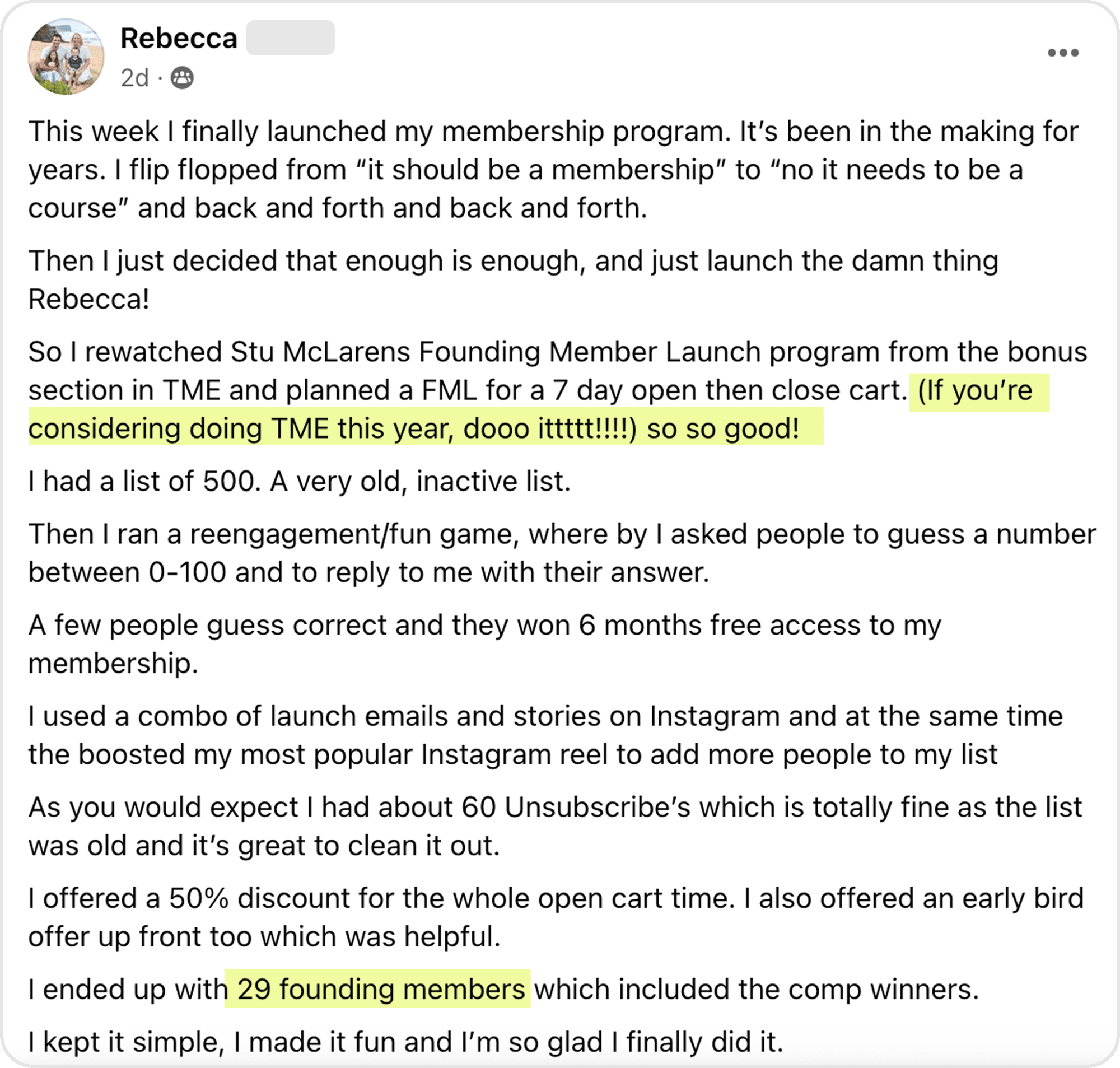Open Rebecca's family profile picture
Screen dimensions: 1120x1068
click(66, 57)
